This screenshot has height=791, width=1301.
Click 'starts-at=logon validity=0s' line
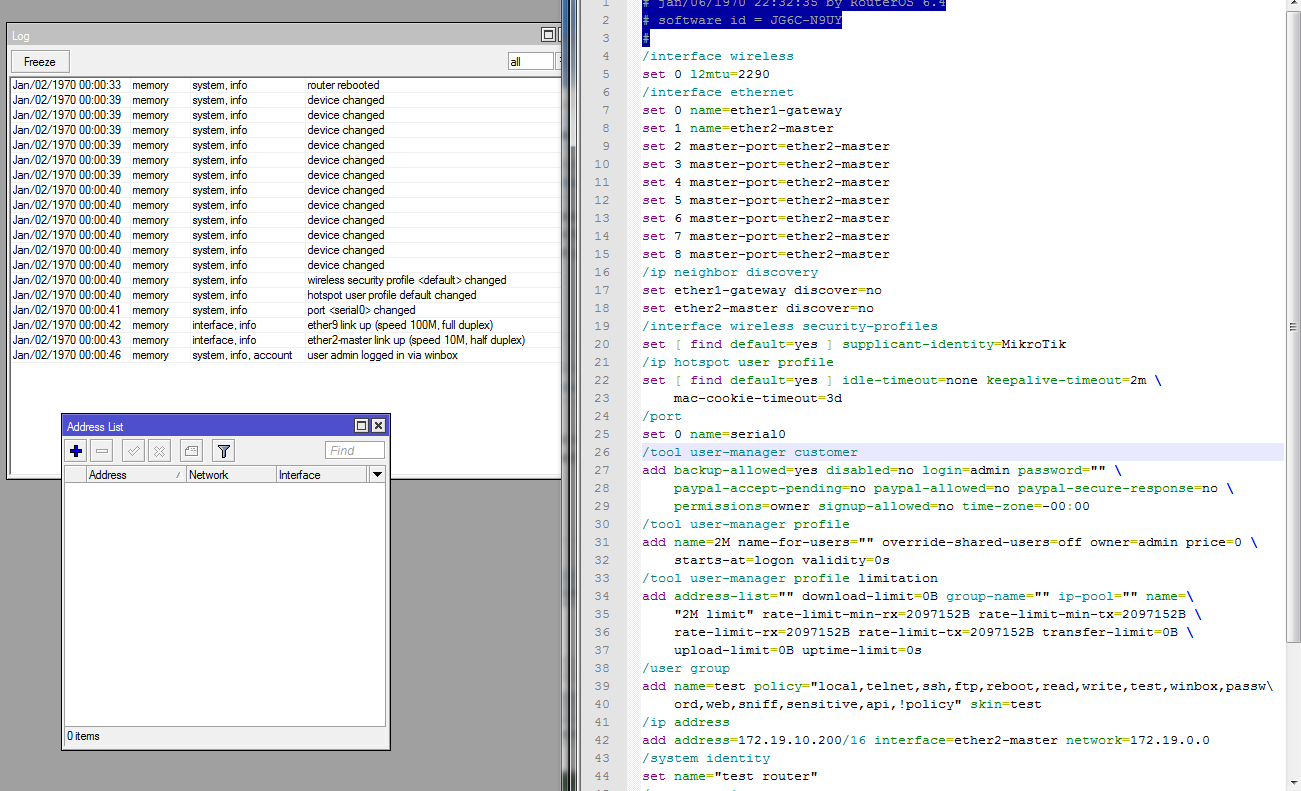(781, 560)
